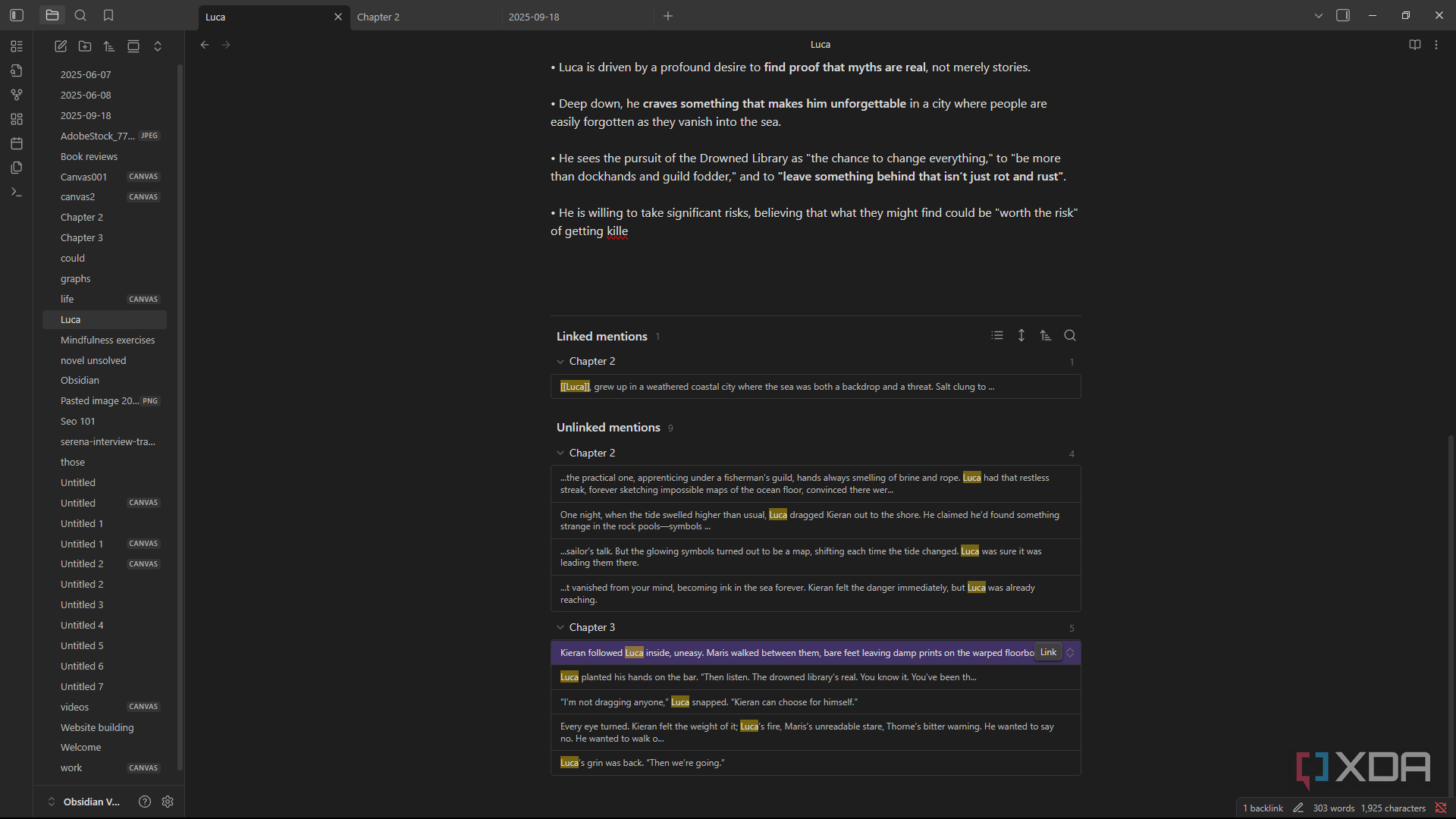The width and height of the screenshot is (1456, 819).
Task: Open a new tab with plus
Action: [x=668, y=16]
